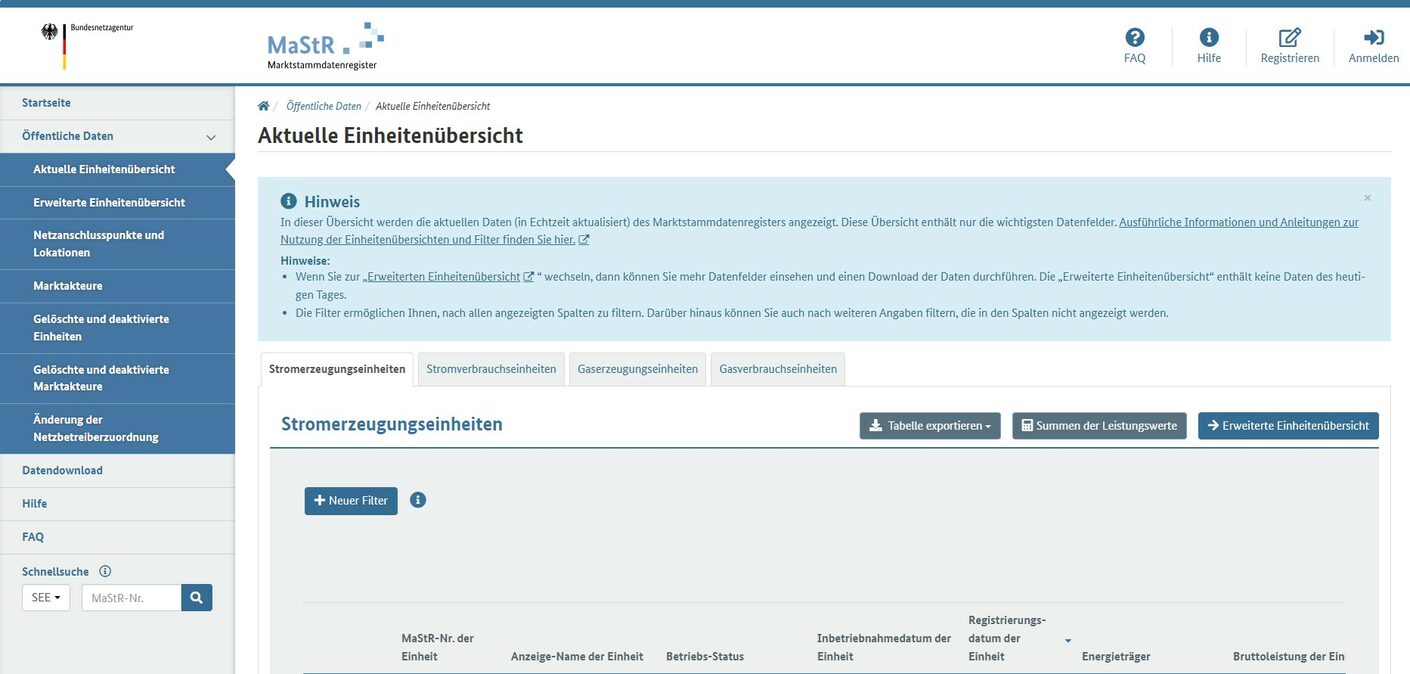Viewport: 1410px width, 674px height.
Task: Open Netzanschlusspunkte und Lokationen
Action: tap(117, 244)
